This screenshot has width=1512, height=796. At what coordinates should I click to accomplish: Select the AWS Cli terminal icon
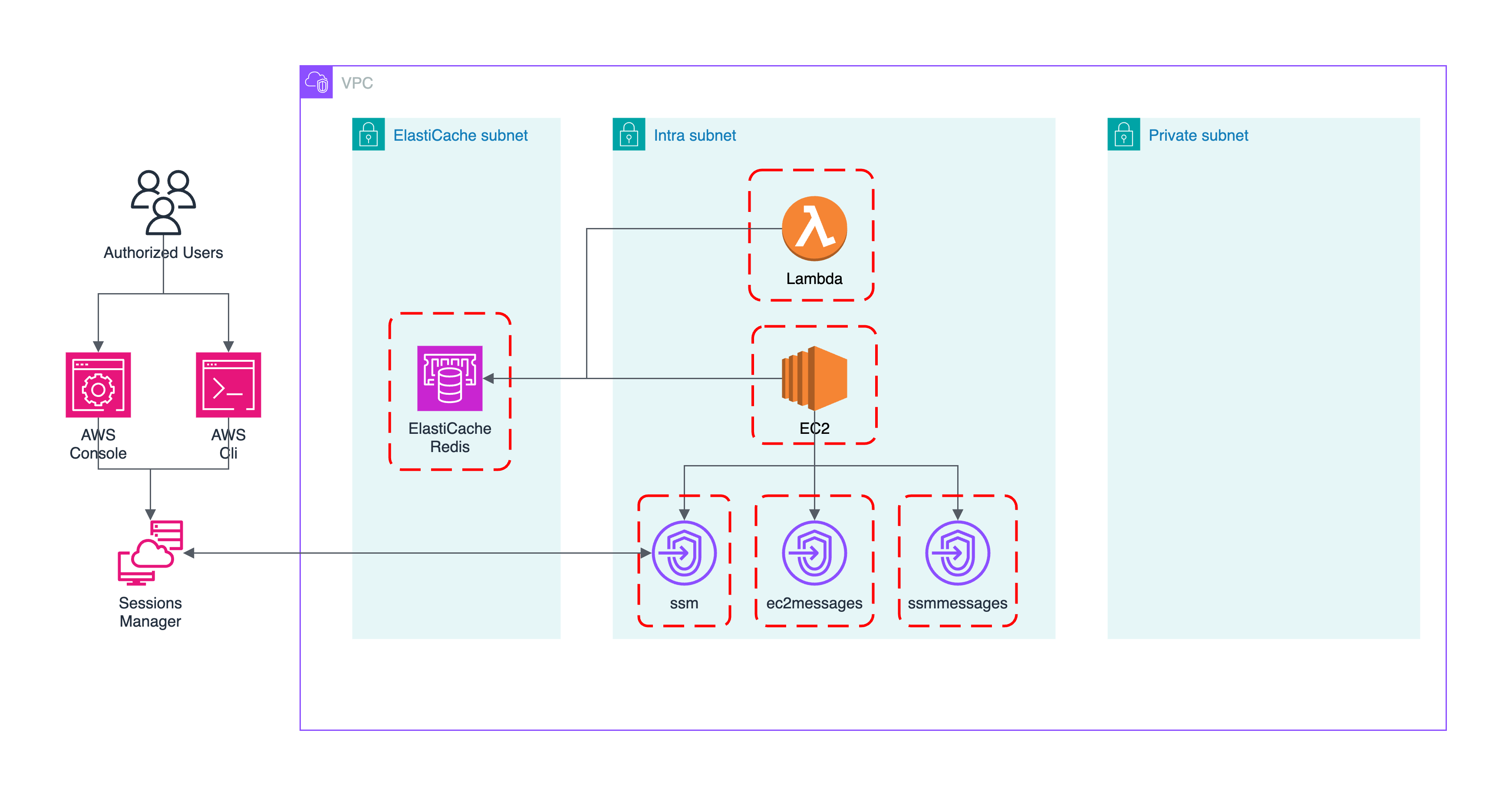tap(228, 384)
